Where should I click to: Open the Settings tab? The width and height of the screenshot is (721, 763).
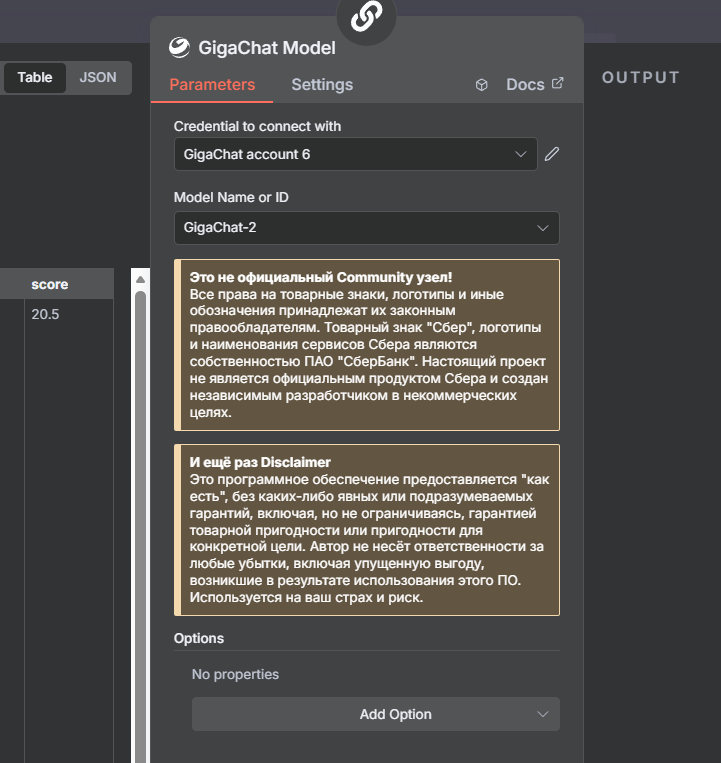(x=322, y=85)
